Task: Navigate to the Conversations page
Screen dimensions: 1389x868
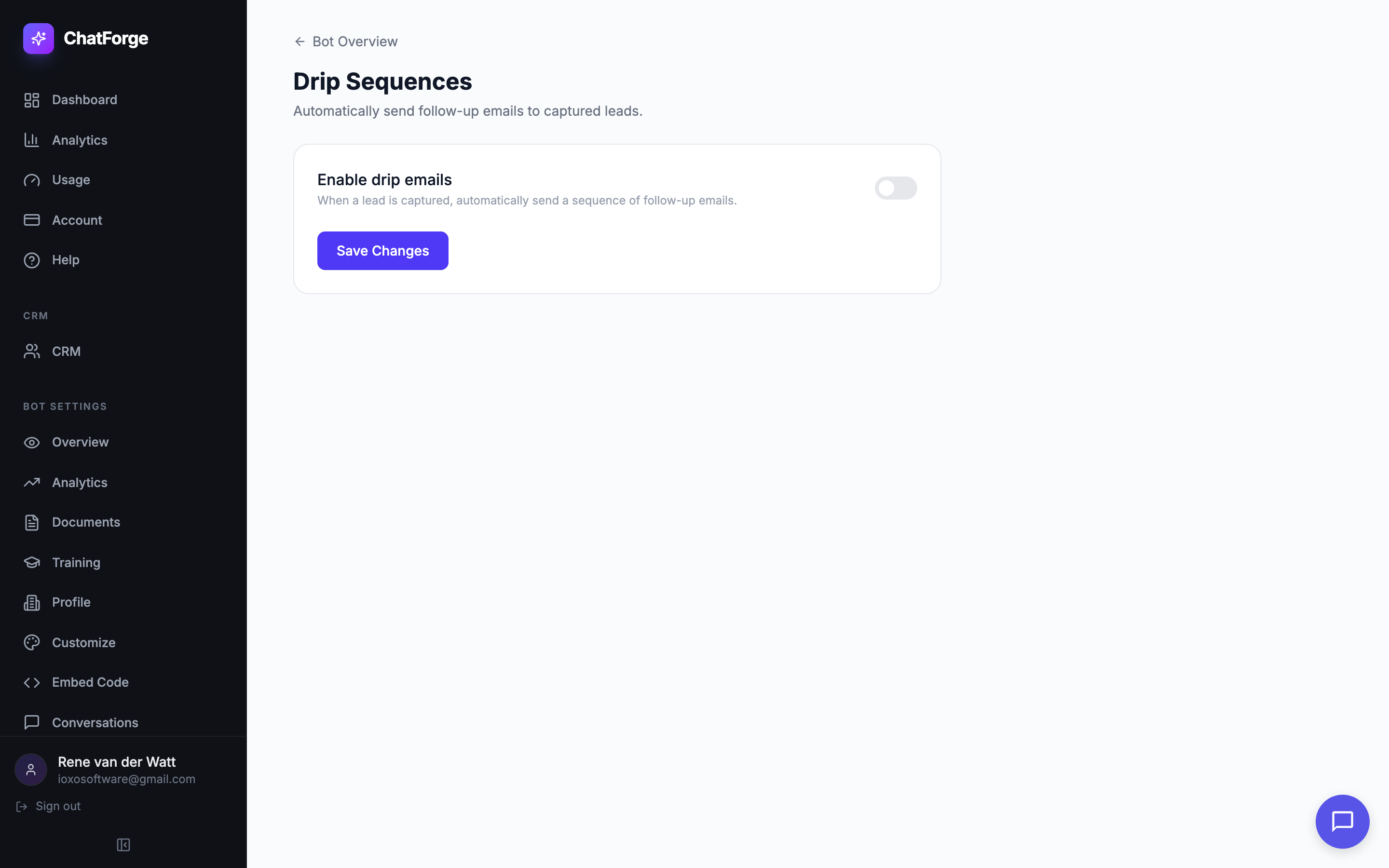Action: (95, 722)
